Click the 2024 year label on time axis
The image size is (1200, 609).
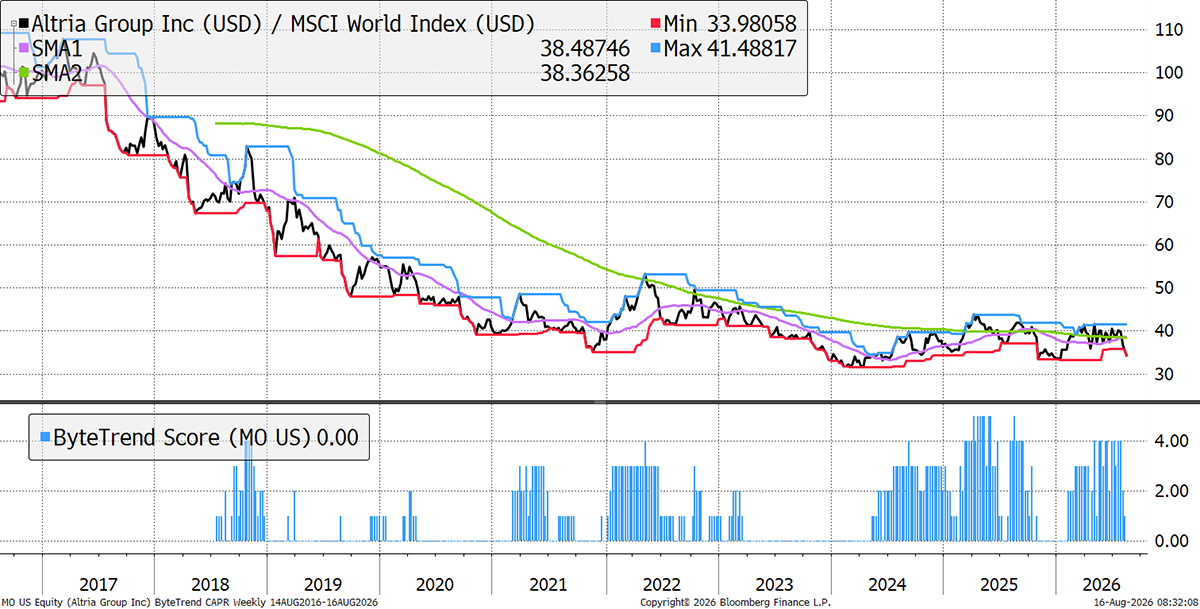(x=887, y=583)
